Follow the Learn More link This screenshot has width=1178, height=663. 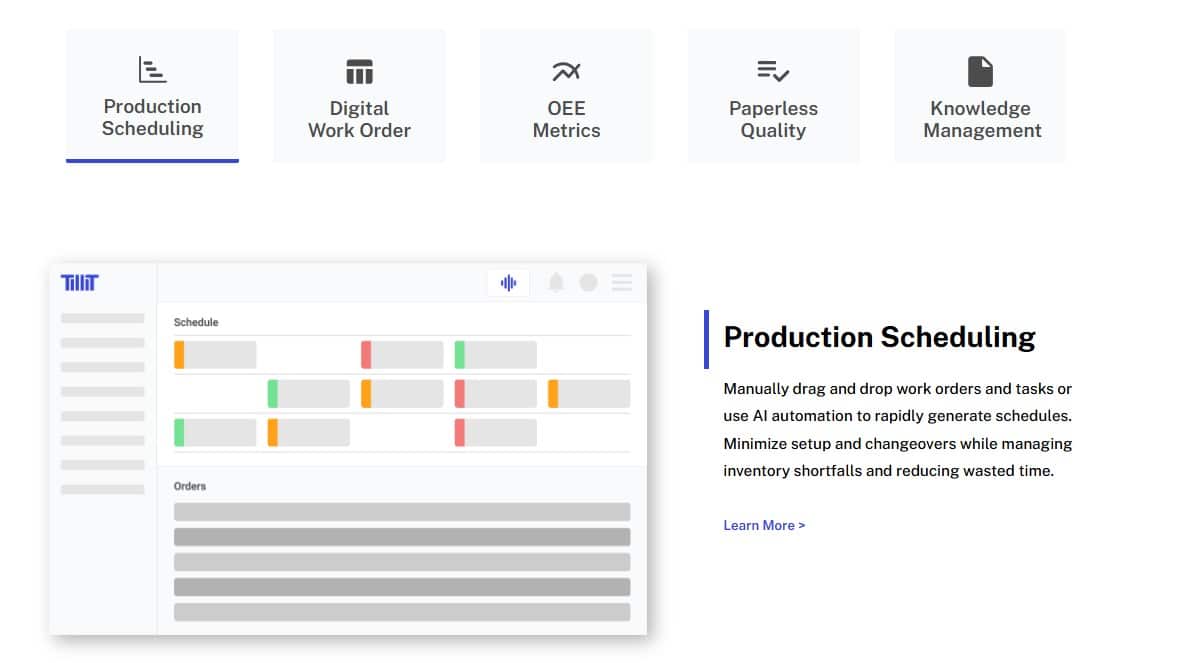click(x=764, y=525)
